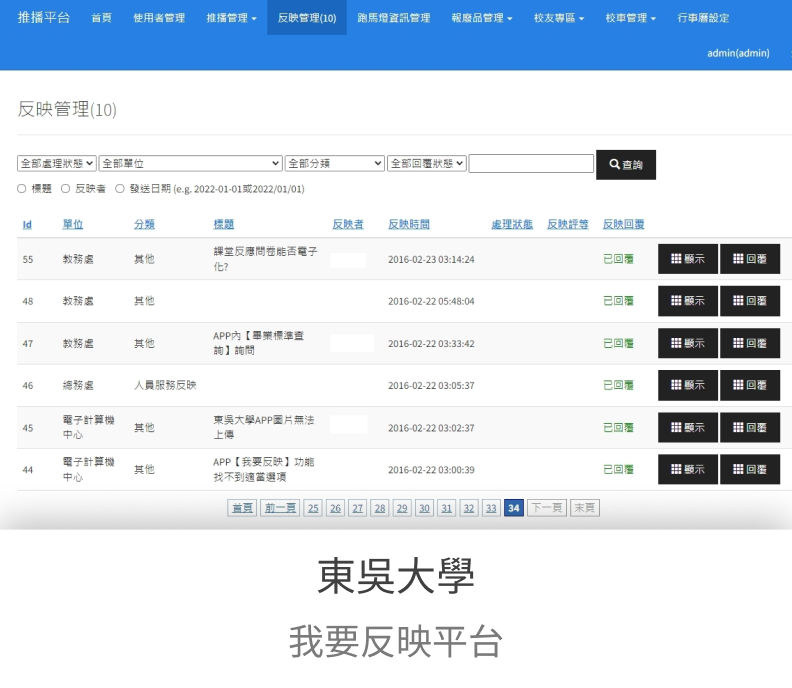Open the 全部回覆狀態 dropdown
Screen dimensions: 792x688
(x=427, y=163)
